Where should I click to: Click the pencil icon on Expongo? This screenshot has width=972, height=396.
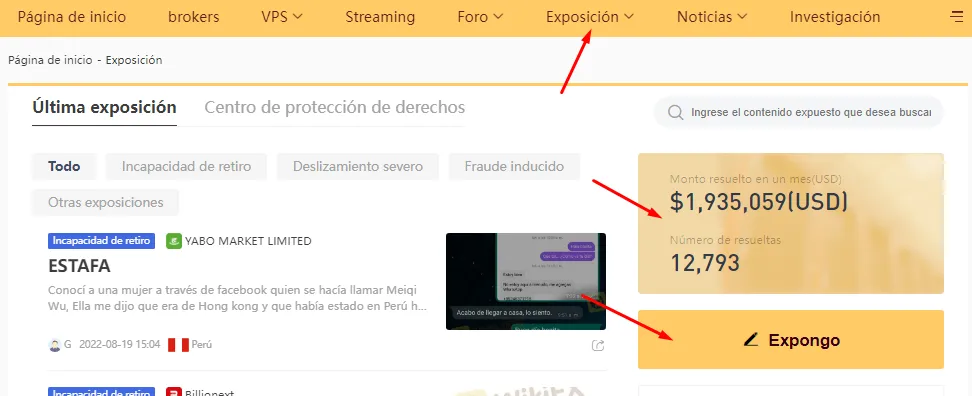pos(751,340)
